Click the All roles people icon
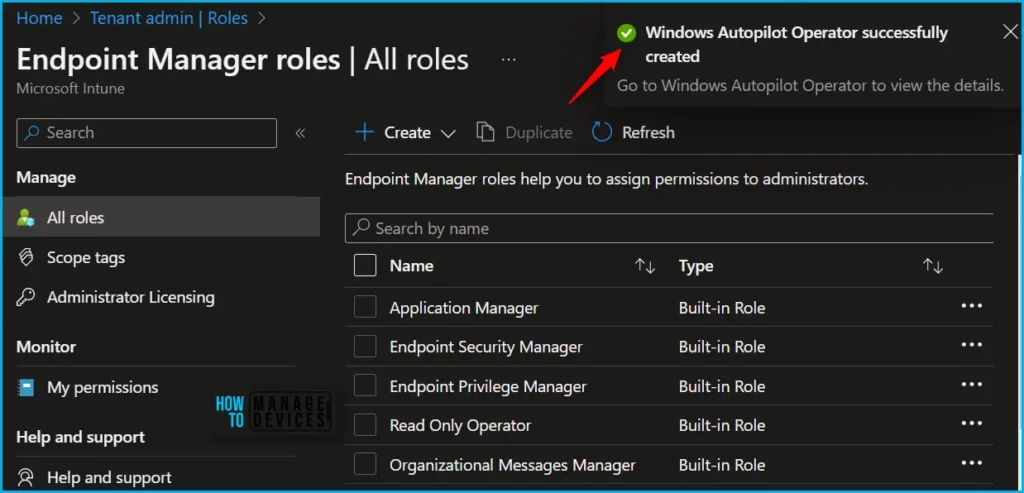 25,217
